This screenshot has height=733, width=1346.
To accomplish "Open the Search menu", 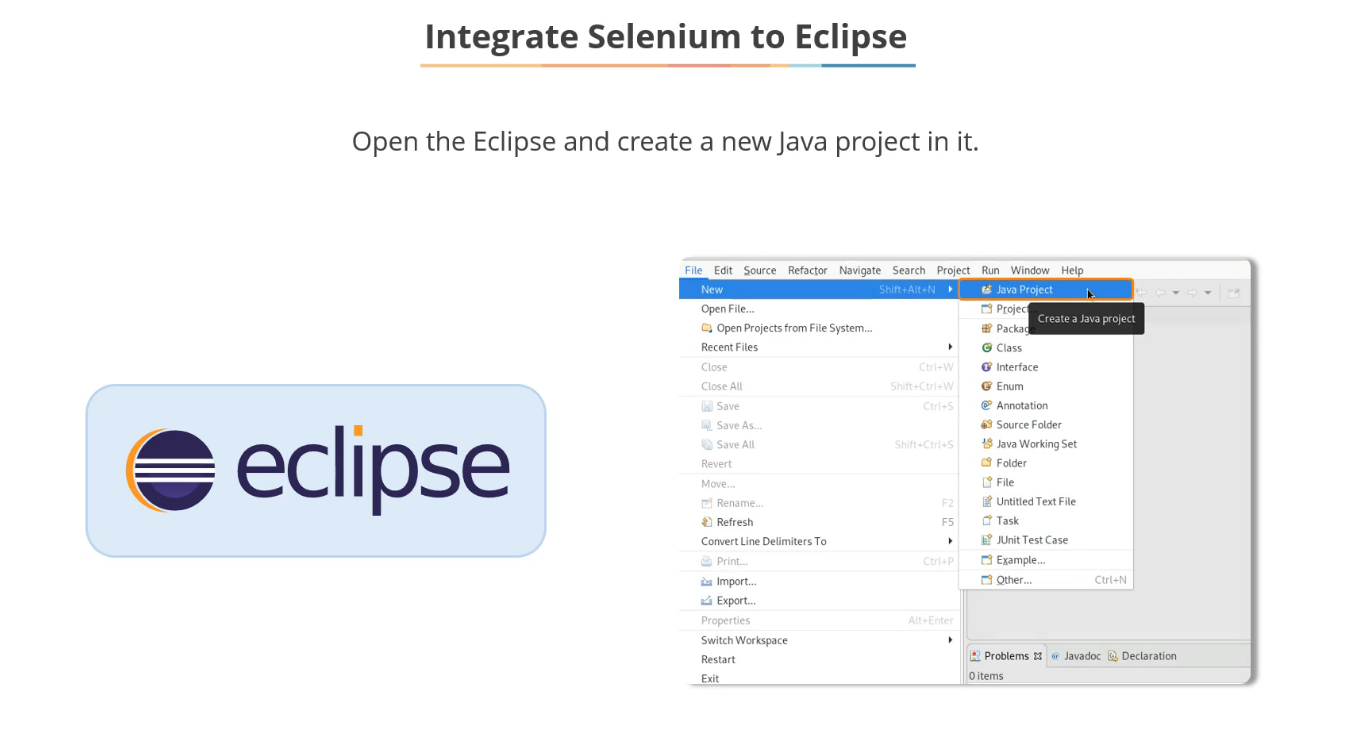I will click(909, 270).
